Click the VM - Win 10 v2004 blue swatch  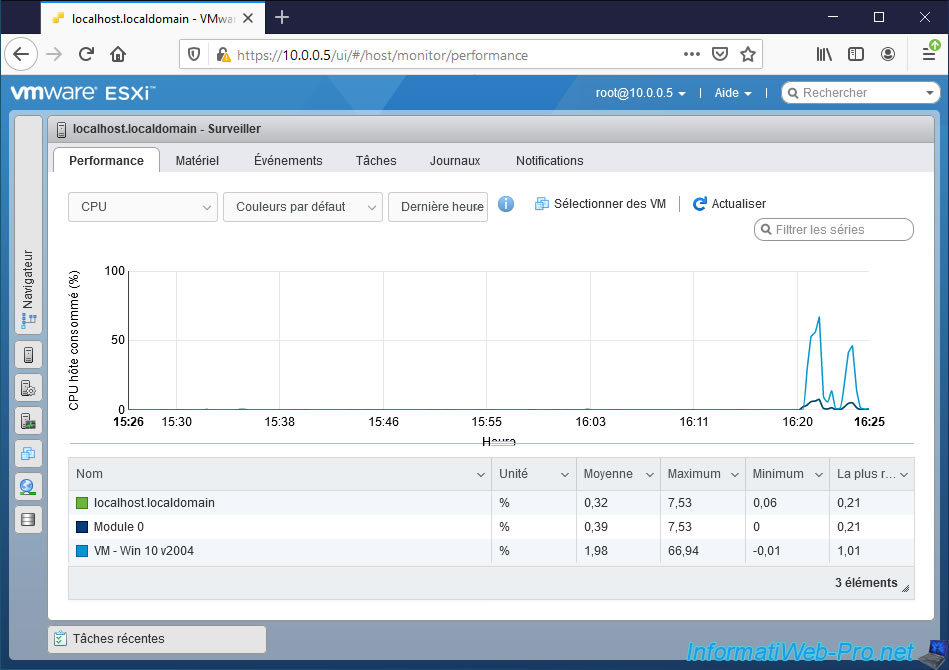pyautogui.click(x=83, y=551)
